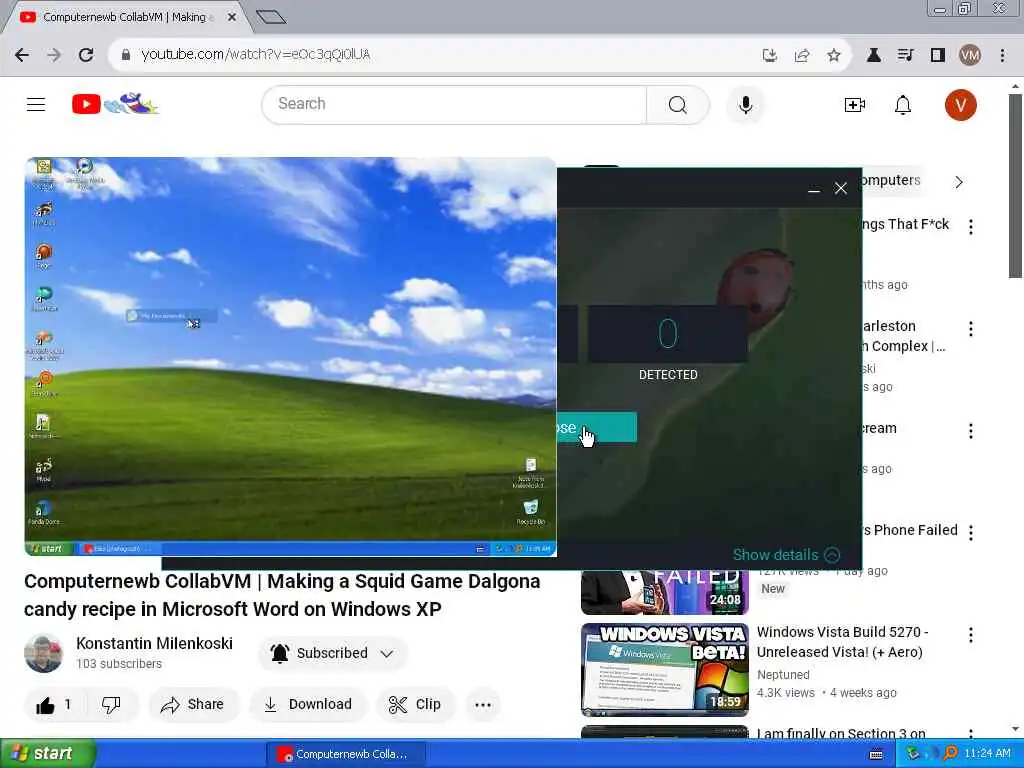This screenshot has height=768, width=1024.
Task: Select the Computernewb Colla... taskbar item
Action: point(346,754)
